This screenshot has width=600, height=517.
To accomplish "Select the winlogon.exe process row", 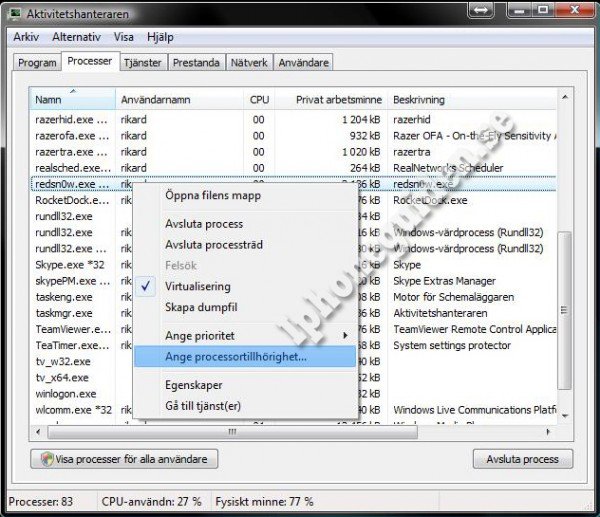I will click(293, 394).
